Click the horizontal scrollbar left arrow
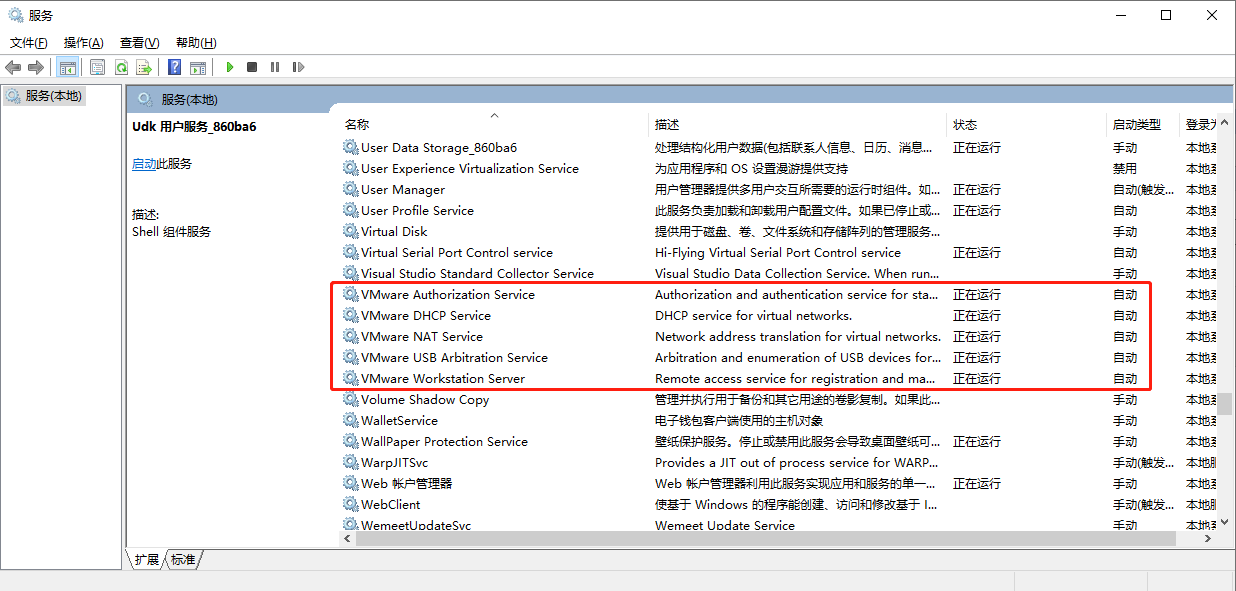Viewport: 1236px width, 591px height. [348, 538]
